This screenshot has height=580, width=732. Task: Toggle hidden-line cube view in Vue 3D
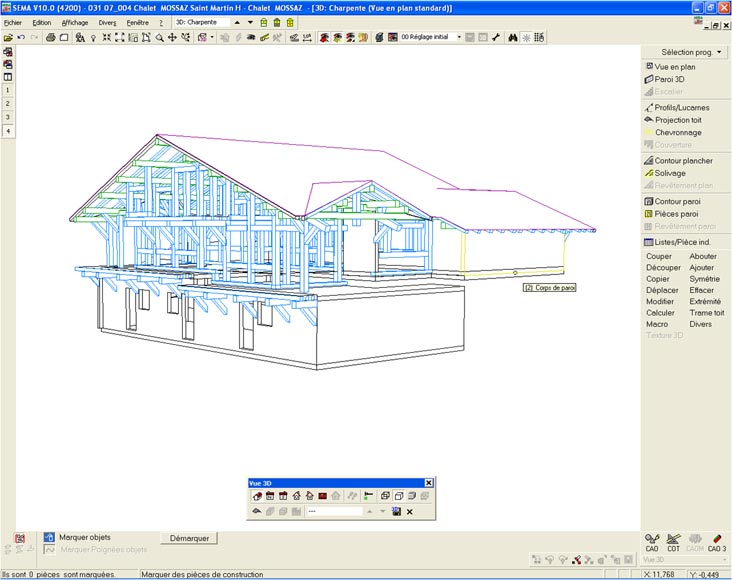399,496
